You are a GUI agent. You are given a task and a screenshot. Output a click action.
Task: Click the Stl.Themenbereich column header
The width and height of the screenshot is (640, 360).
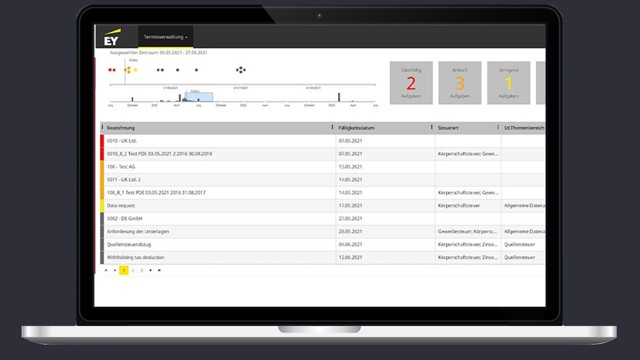[x=524, y=128]
